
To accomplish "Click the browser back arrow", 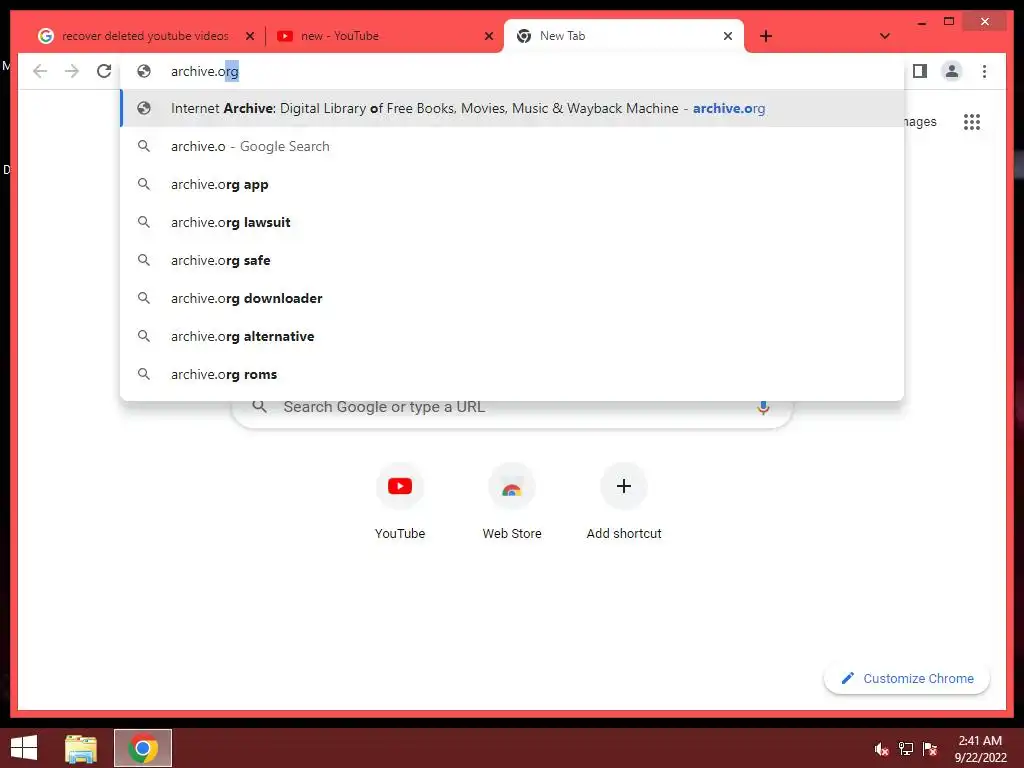I will (40, 71).
